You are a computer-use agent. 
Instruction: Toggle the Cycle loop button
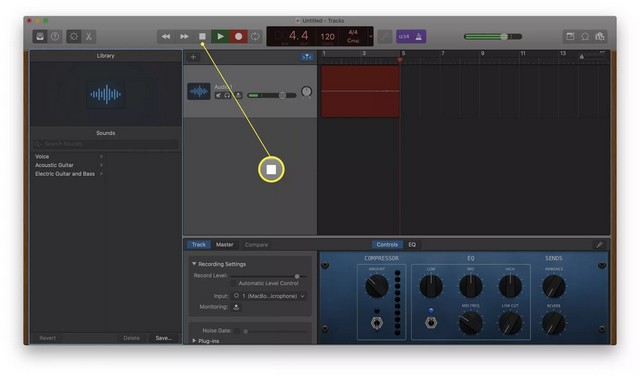pos(255,36)
